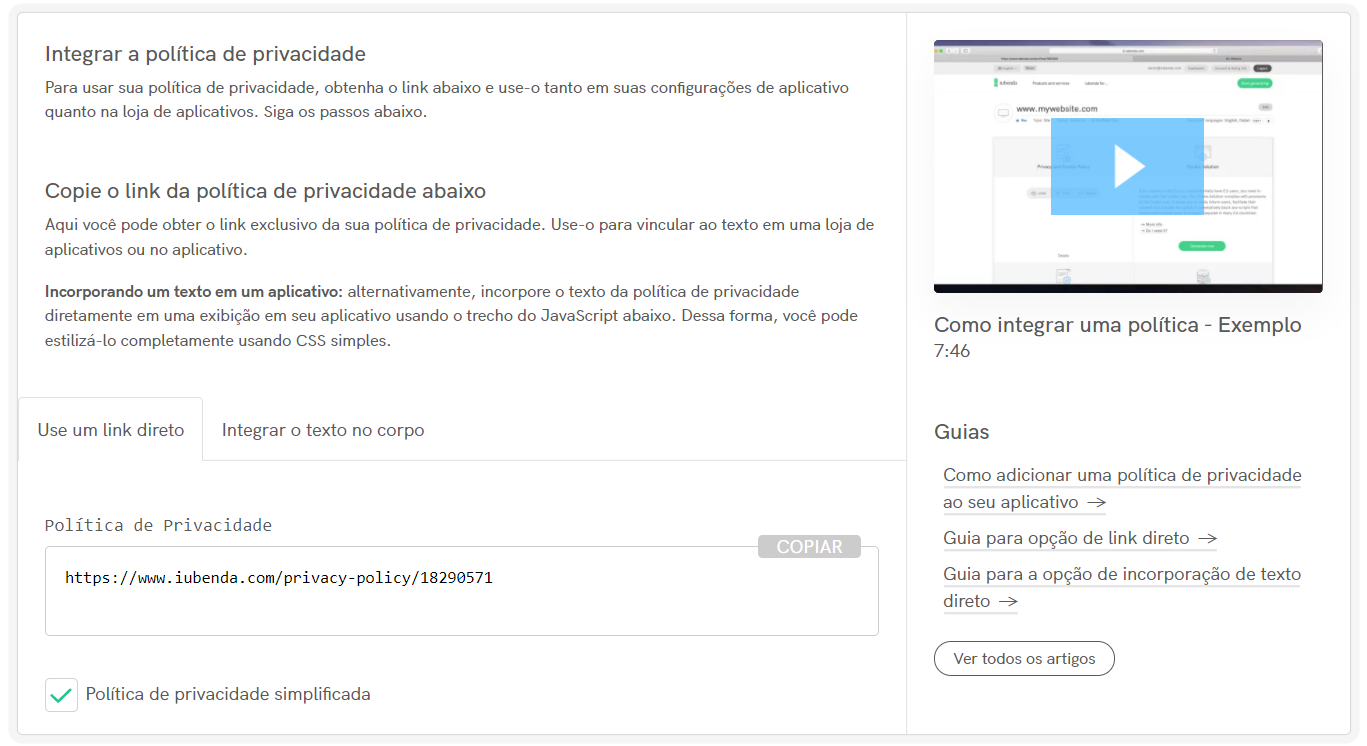Screen dimensions: 1367x746
Task: Click the "Guias" section heading
Action: point(961,432)
